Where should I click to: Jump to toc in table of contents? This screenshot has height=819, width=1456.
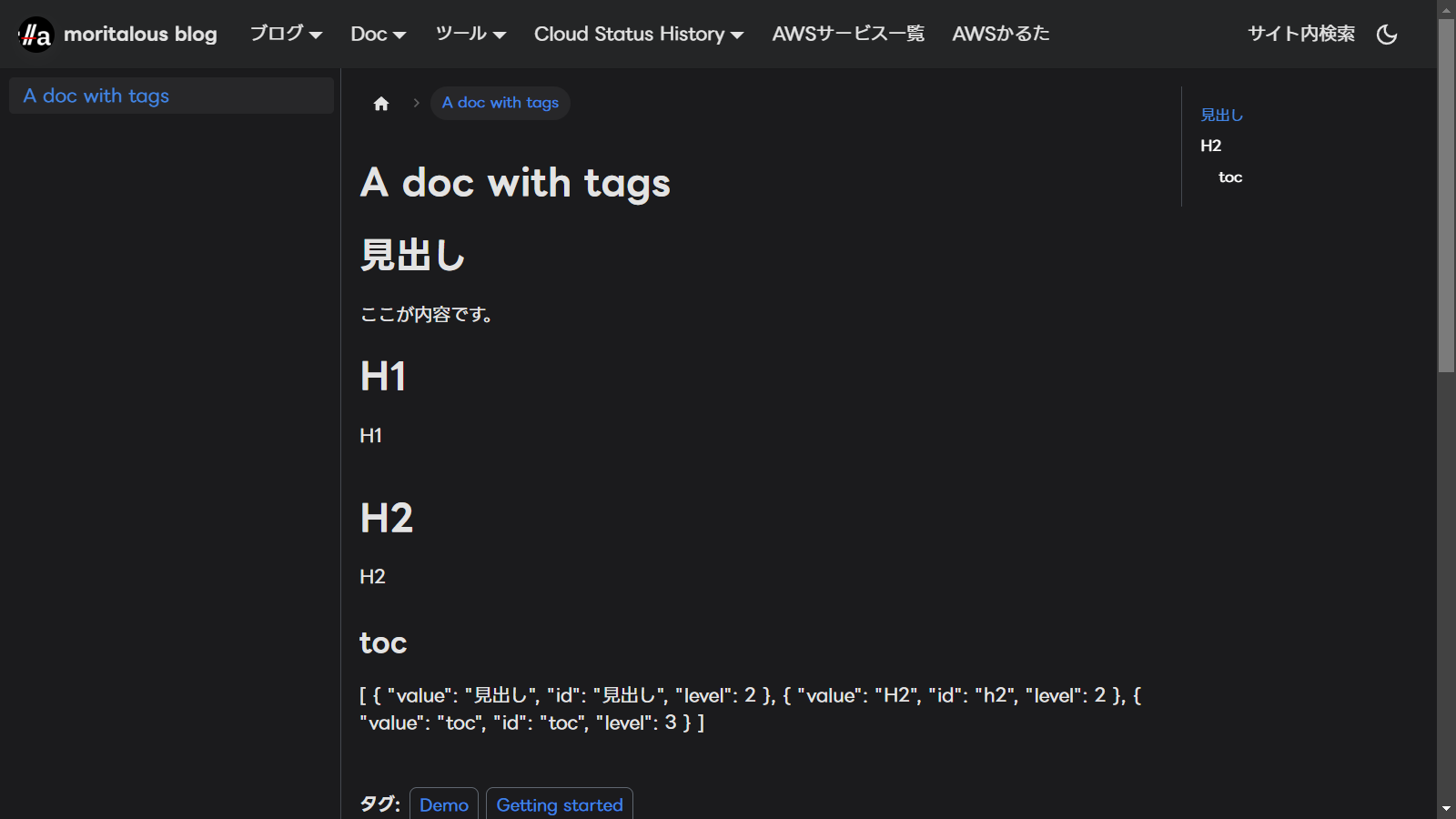click(x=1230, y=177)
